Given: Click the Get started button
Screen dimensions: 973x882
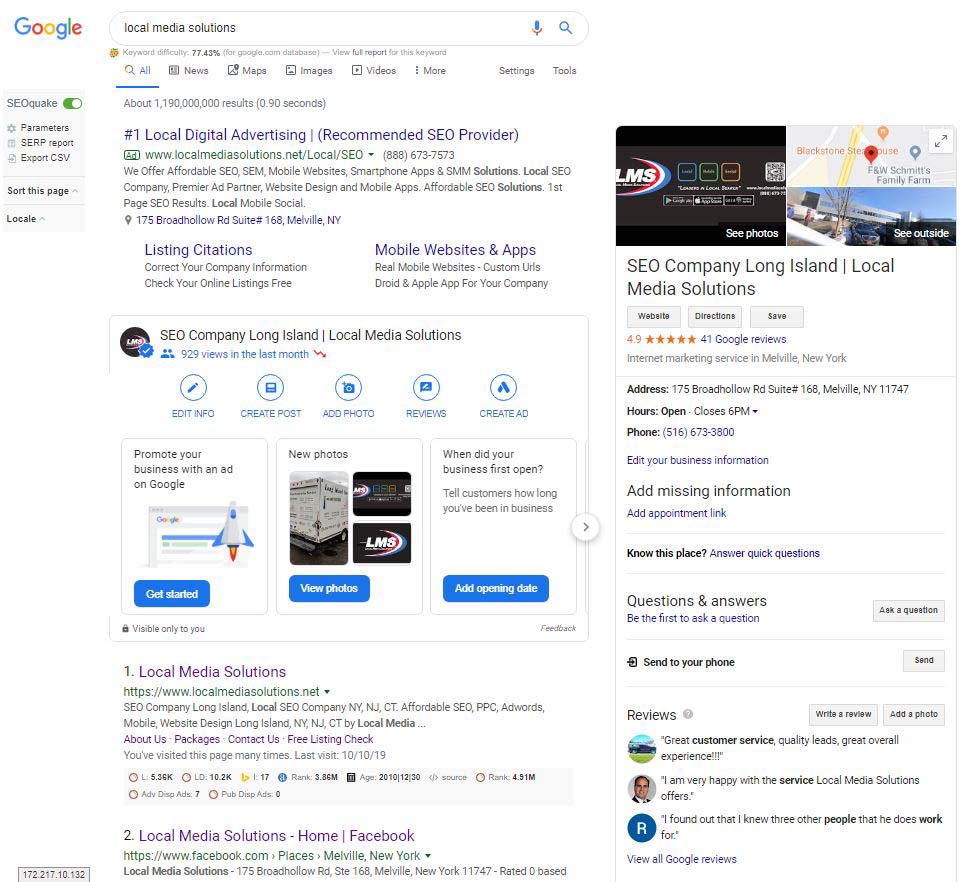Looking at the screenshot, I should pyautogui.click(x=172, y=594).
